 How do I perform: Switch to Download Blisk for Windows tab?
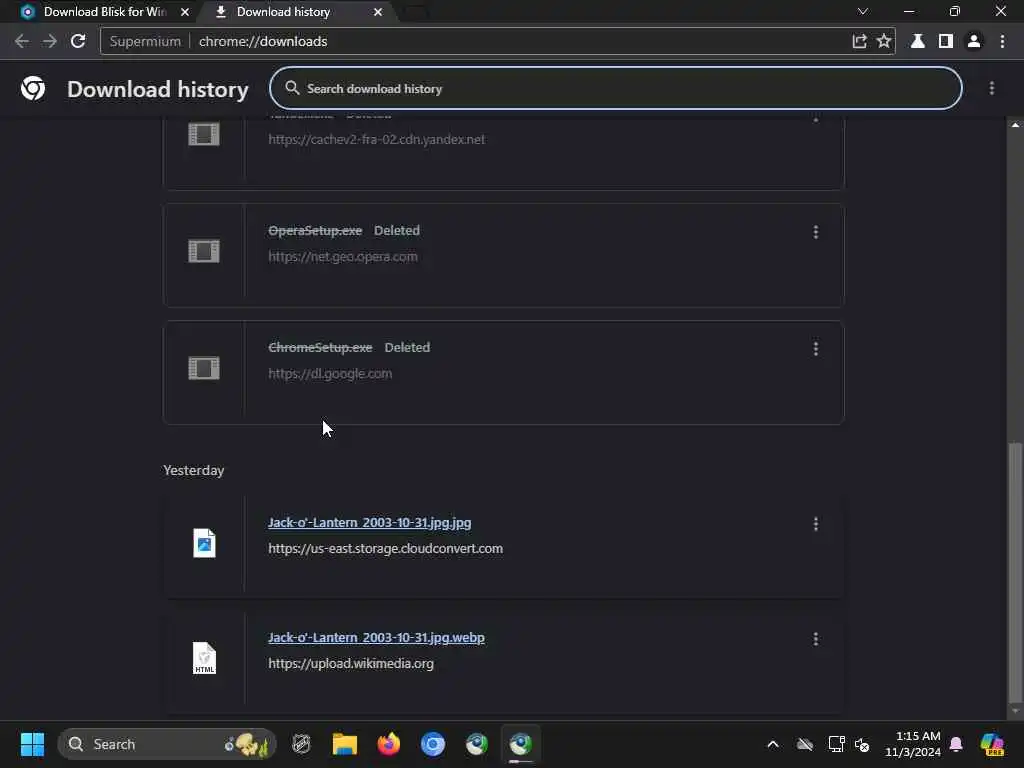(x=104, y=12)
